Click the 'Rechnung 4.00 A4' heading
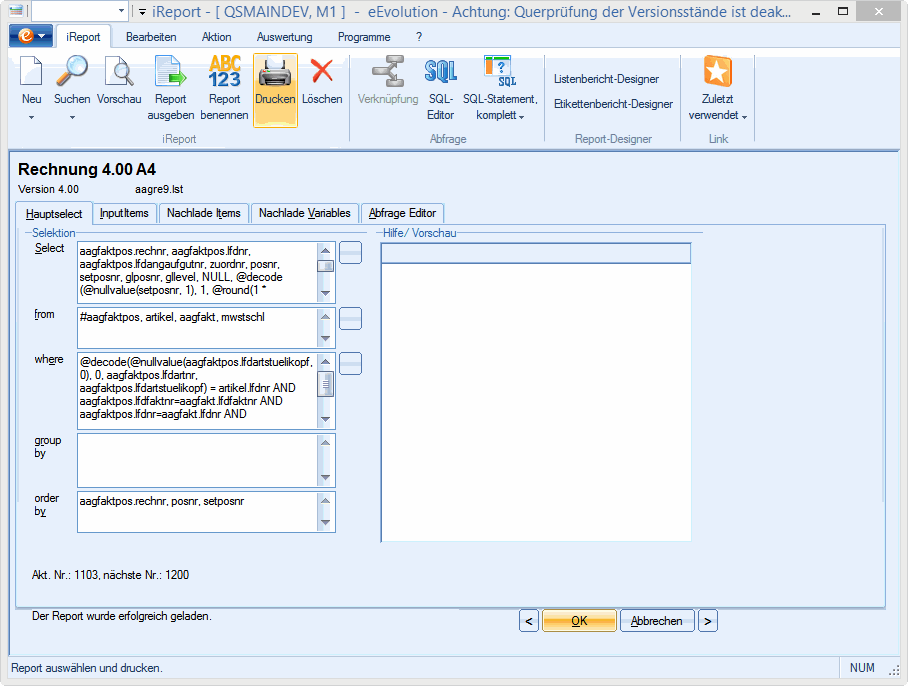The image size is (908, 686). (x=87, y=170)
